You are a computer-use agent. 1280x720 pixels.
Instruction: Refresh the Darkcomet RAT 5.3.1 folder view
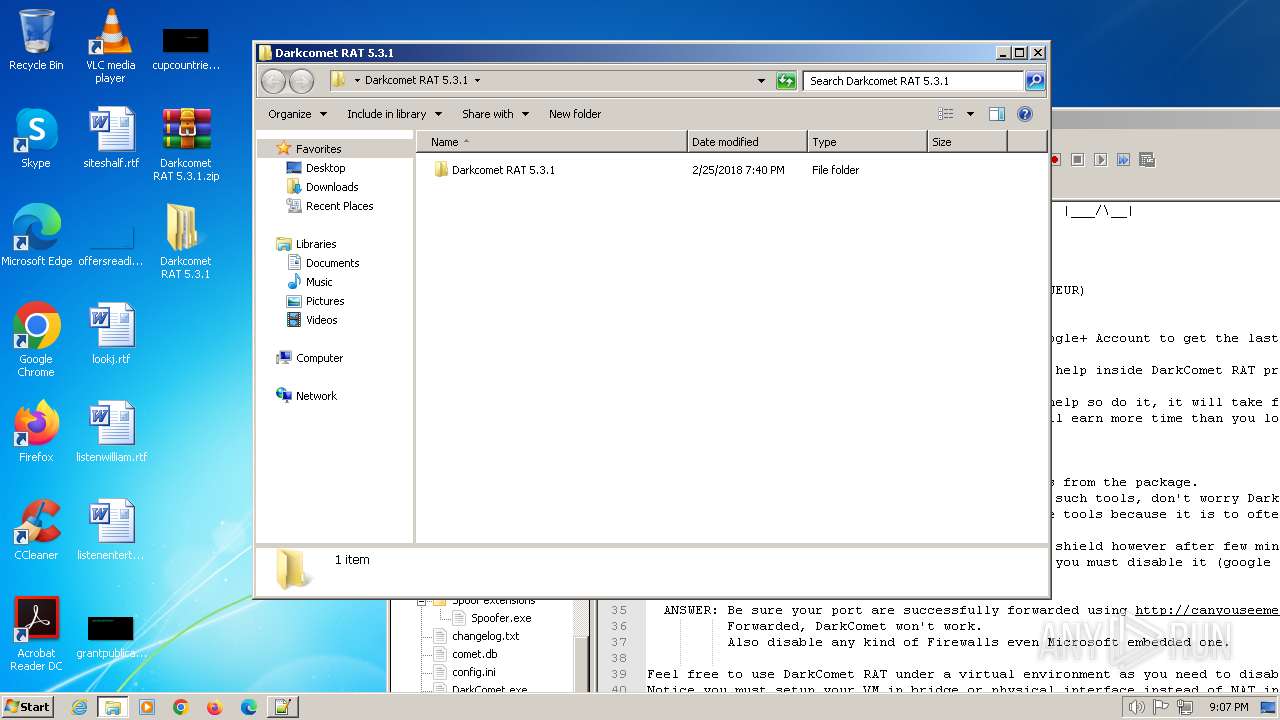pos(786,81)
